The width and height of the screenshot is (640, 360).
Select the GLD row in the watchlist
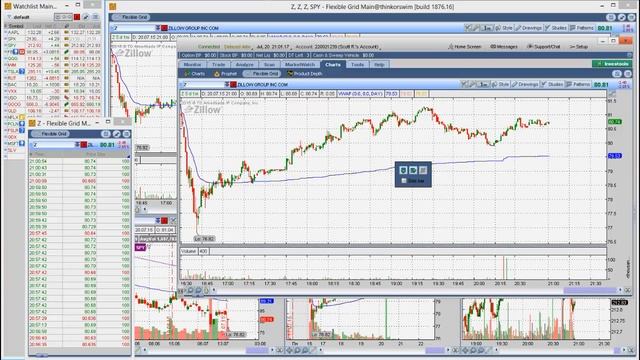[x=52, y=111]
